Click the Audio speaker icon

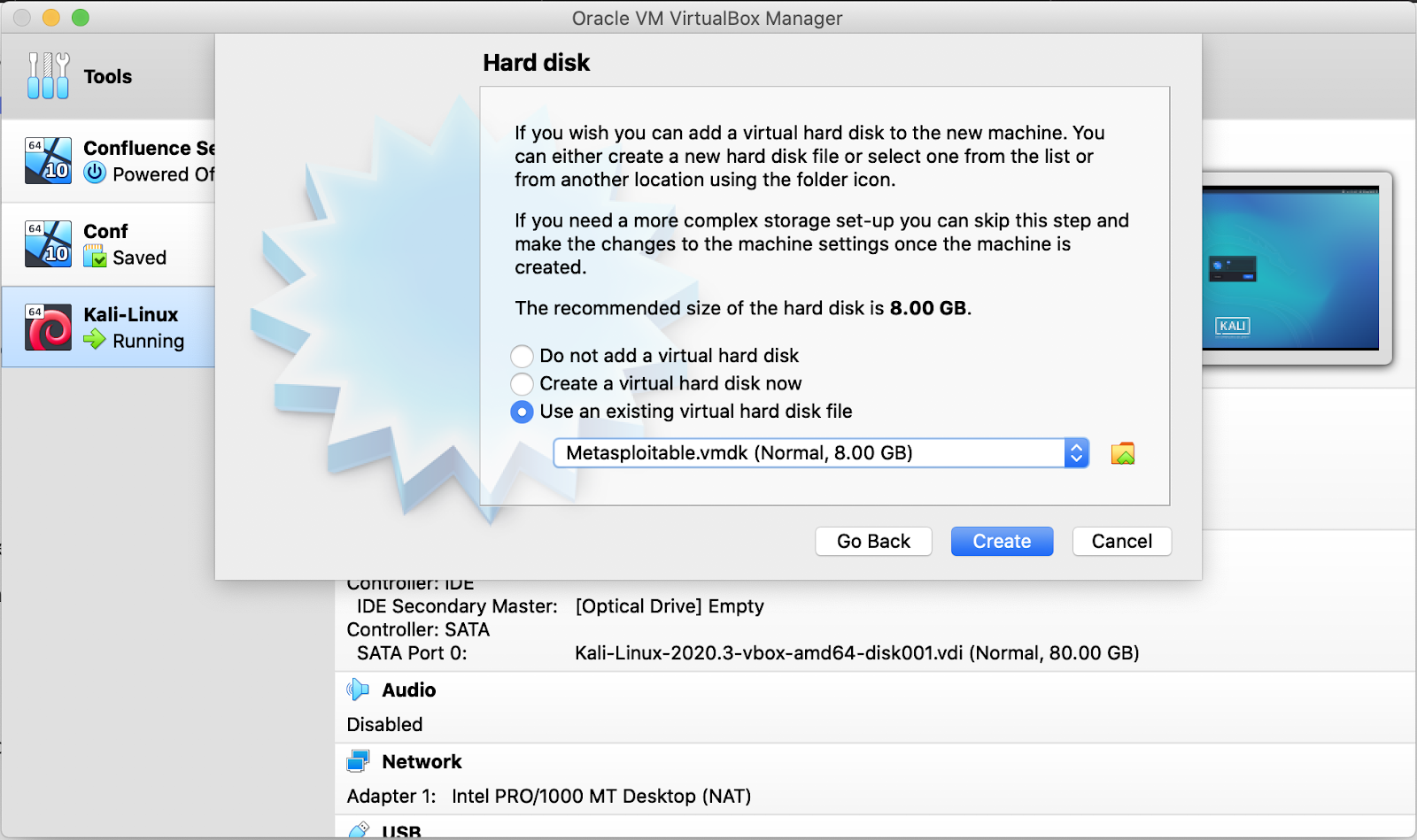(x=358, y=690)
